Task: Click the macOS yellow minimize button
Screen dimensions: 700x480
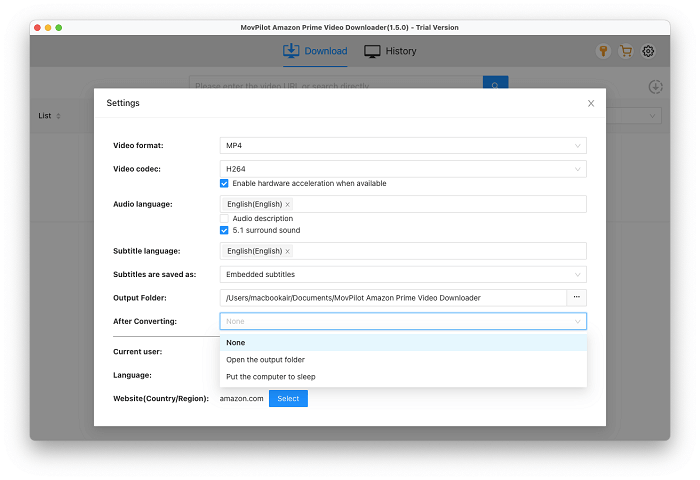Action: 48,28
